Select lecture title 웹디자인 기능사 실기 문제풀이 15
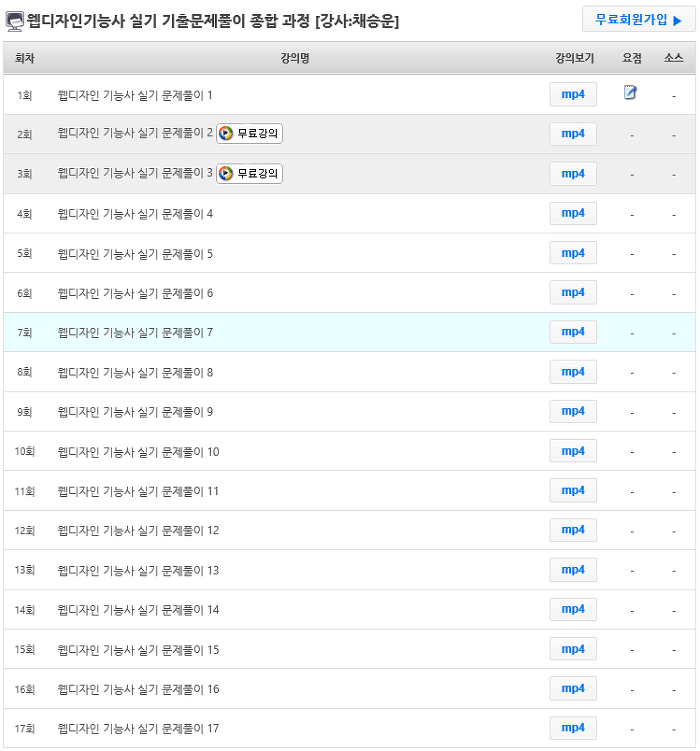The image size is (700, 751). (x=138, y=650)
